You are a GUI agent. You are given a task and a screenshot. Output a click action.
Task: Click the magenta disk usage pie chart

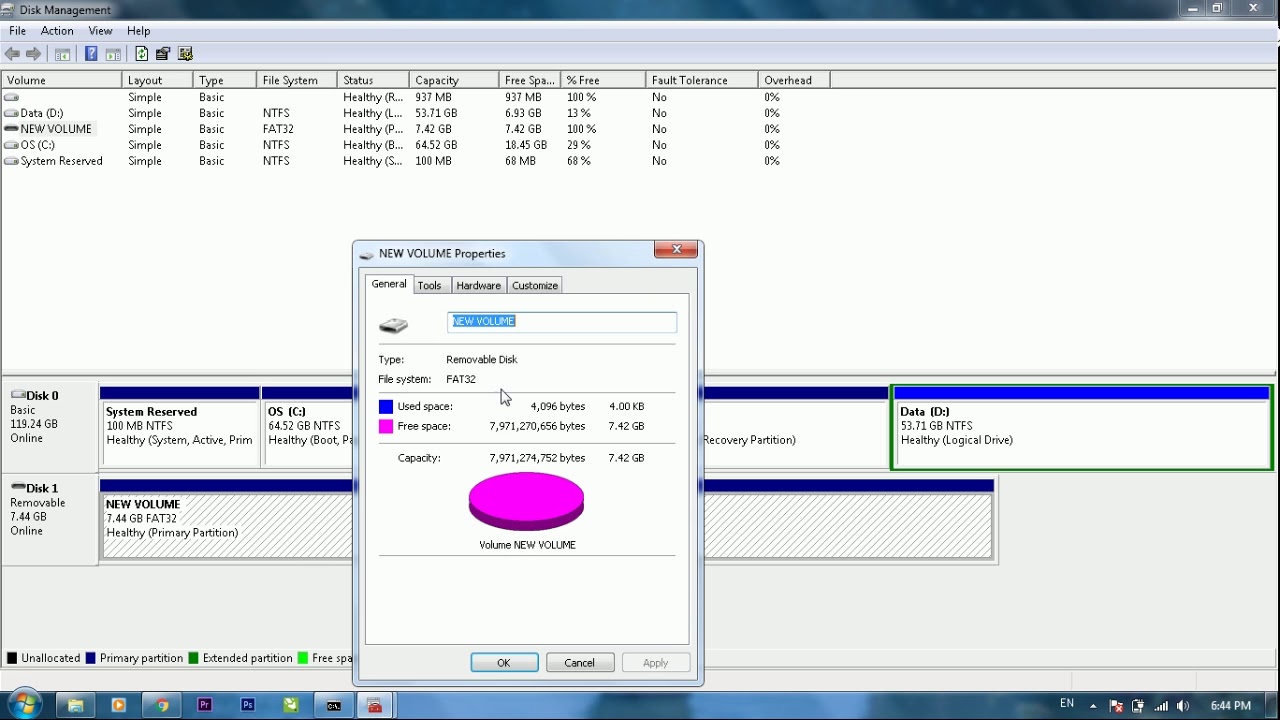(526, 502)
